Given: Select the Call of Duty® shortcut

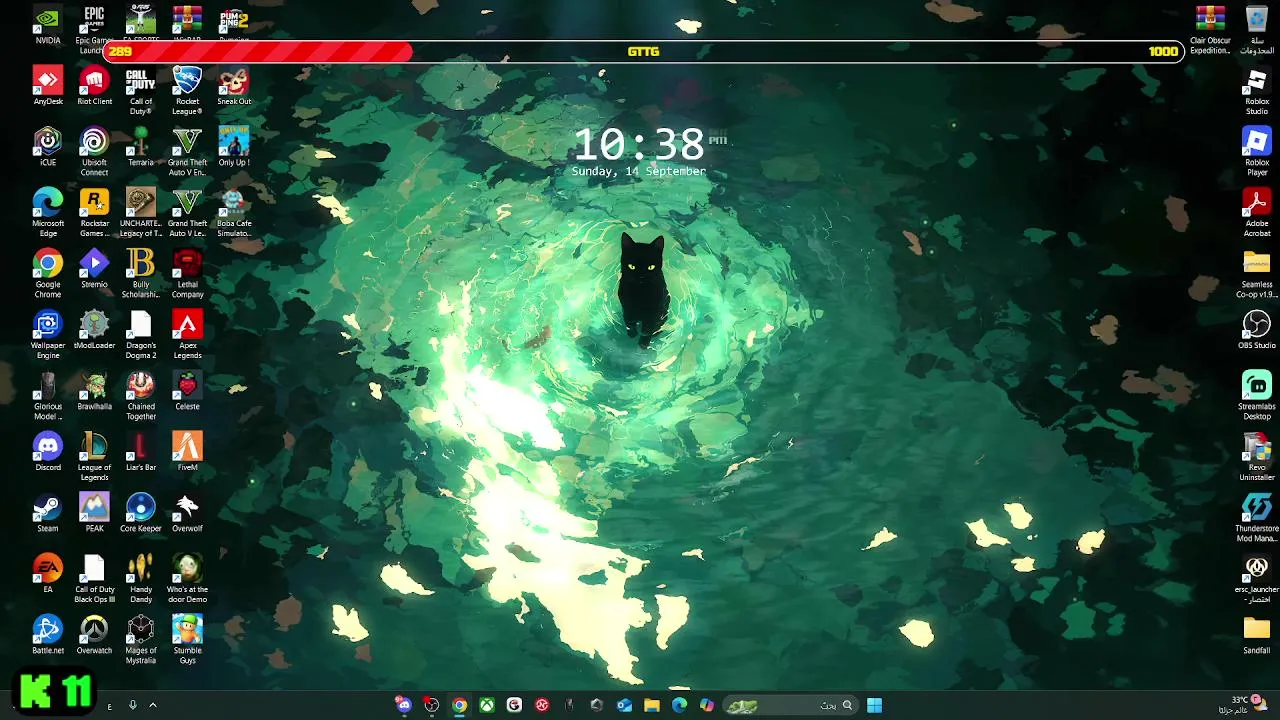Looking at the screenshot, I should (141, 91).
